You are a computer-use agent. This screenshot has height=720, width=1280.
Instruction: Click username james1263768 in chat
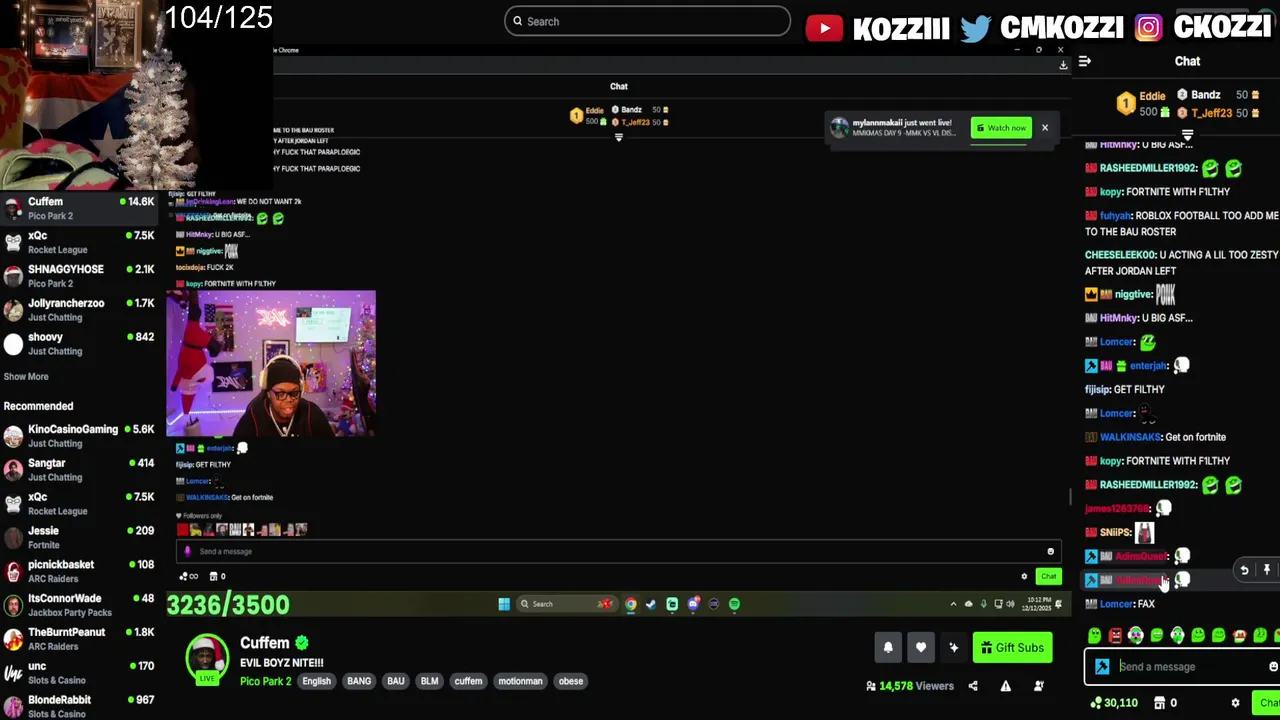[x=1117, y=508]
